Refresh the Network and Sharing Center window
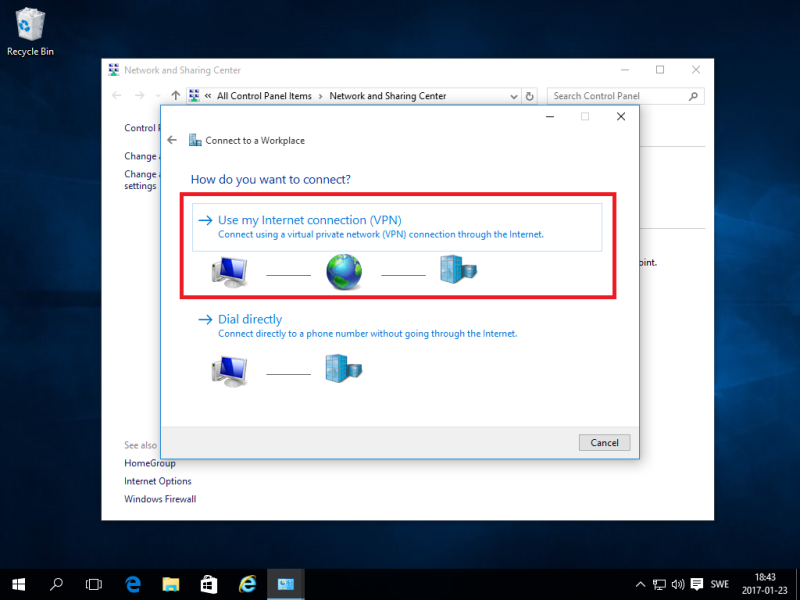Screen dimensions: 800x600 (x=530, y=96)
